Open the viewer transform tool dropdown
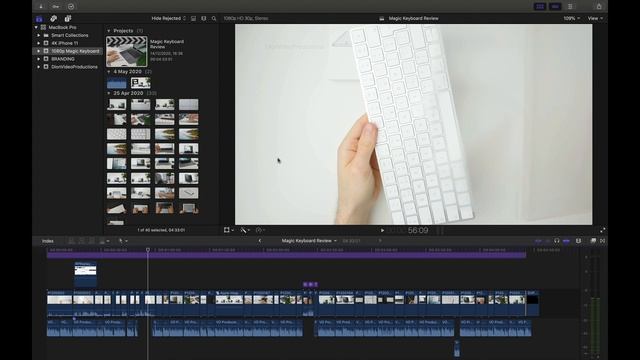 coord(229,230)
